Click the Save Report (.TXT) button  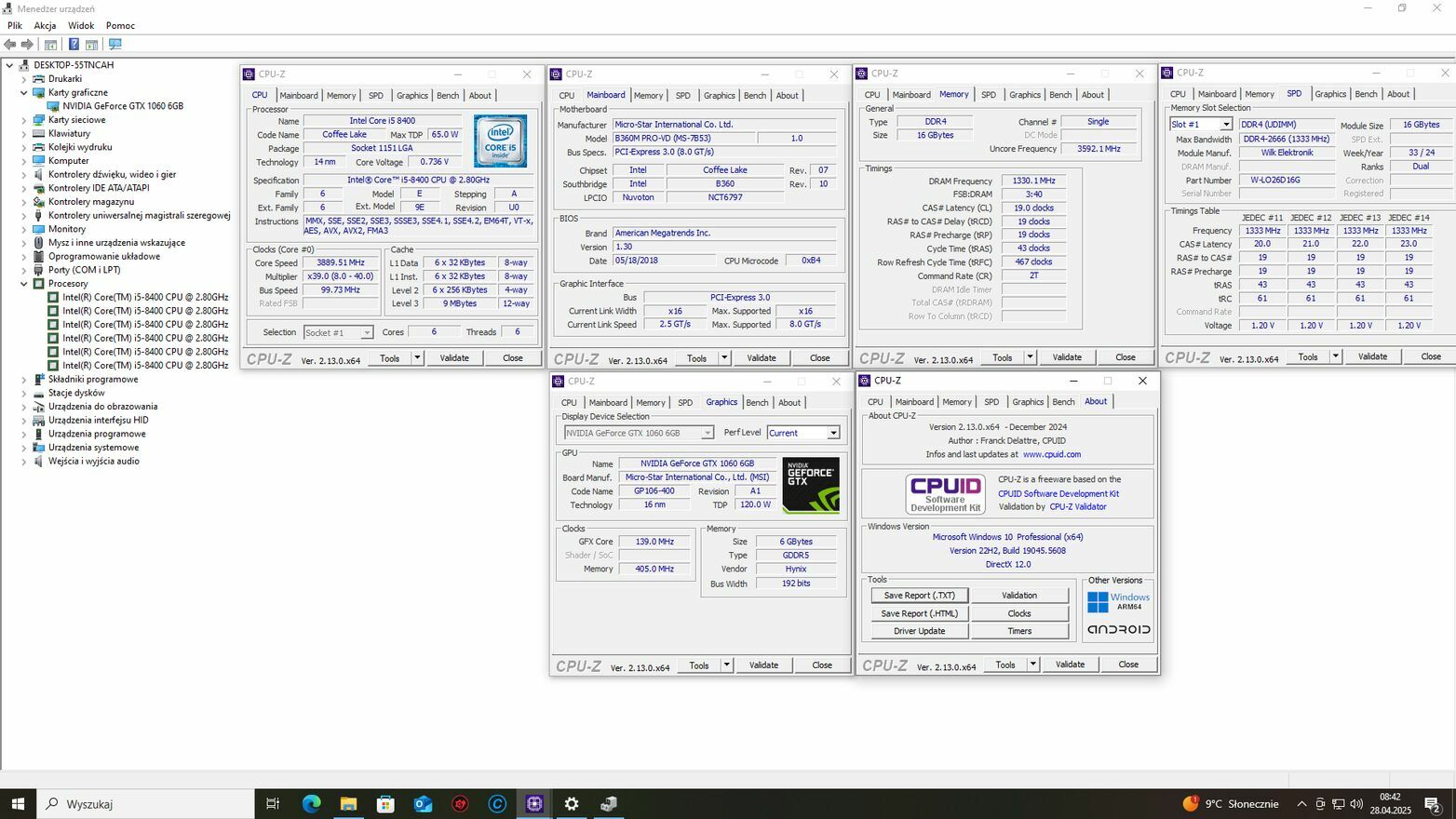click(x=919, y=596)
